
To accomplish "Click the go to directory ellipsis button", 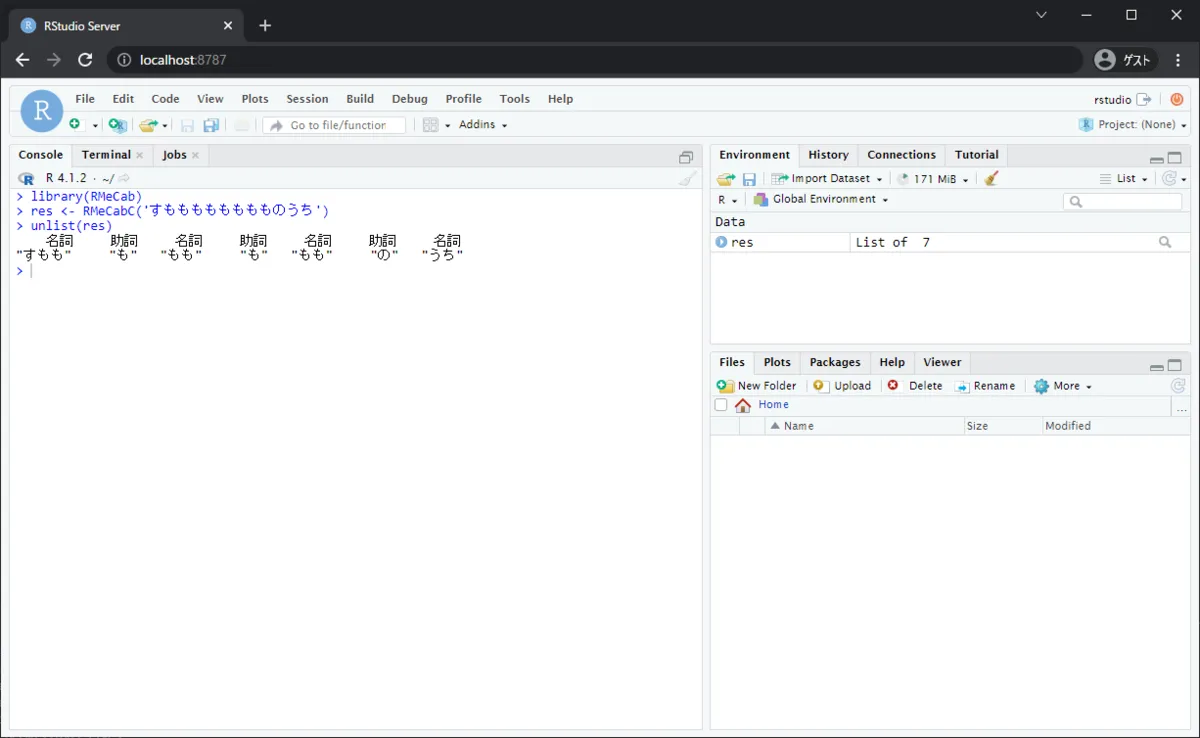I will coord(1181,407).
